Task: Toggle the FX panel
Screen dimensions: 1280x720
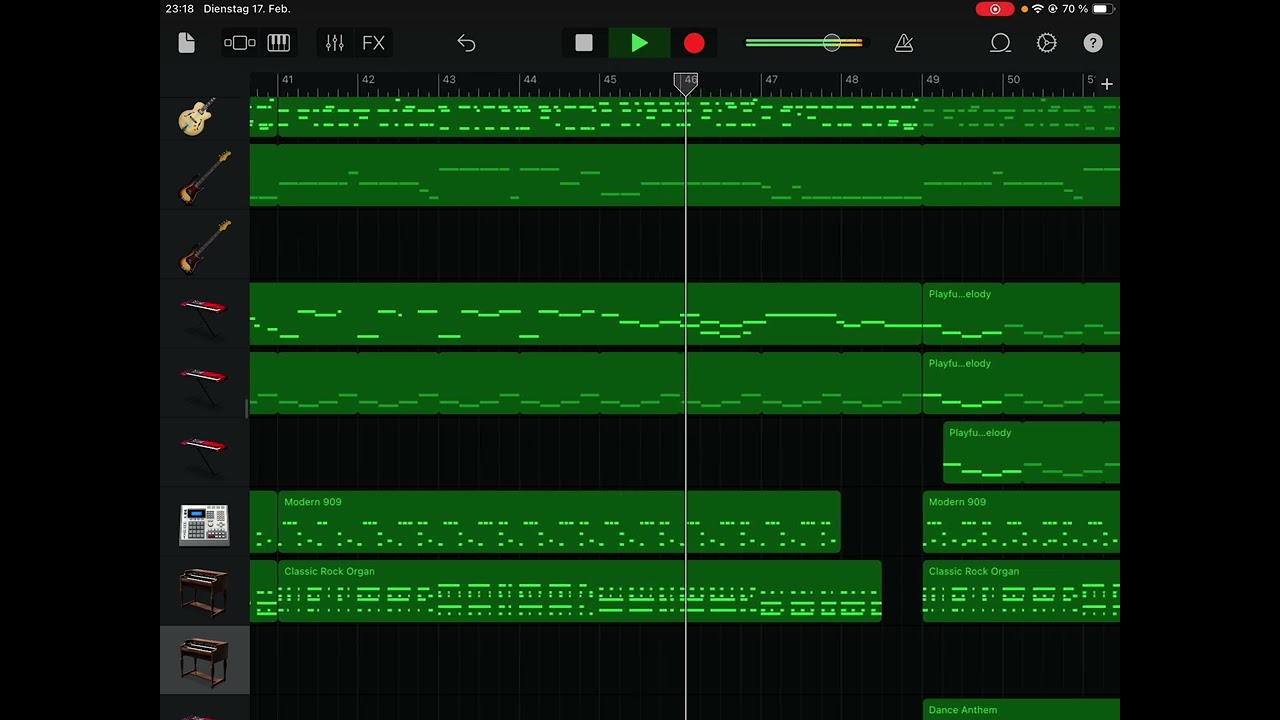Action: 373,43
